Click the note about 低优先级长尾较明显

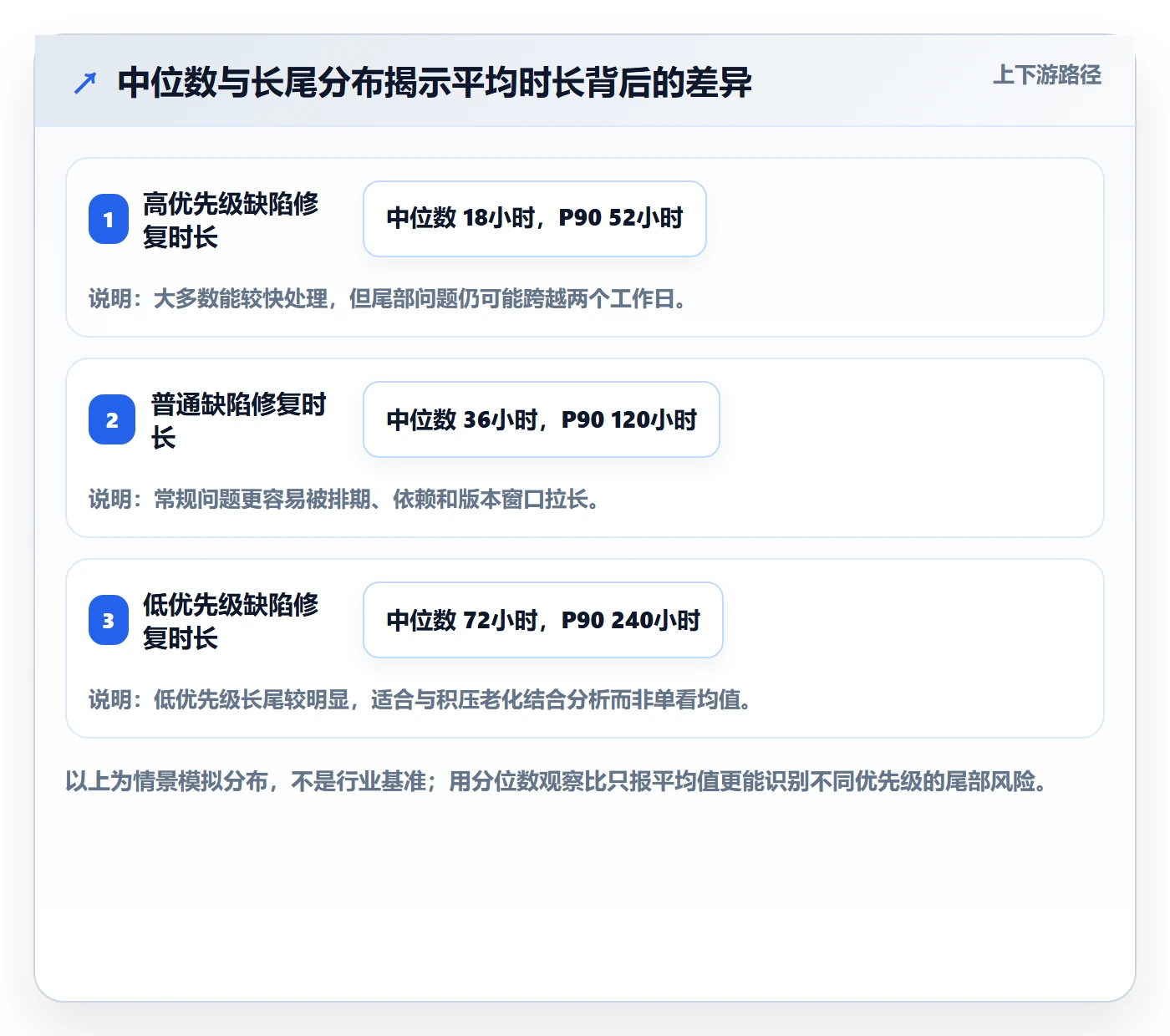421,700
